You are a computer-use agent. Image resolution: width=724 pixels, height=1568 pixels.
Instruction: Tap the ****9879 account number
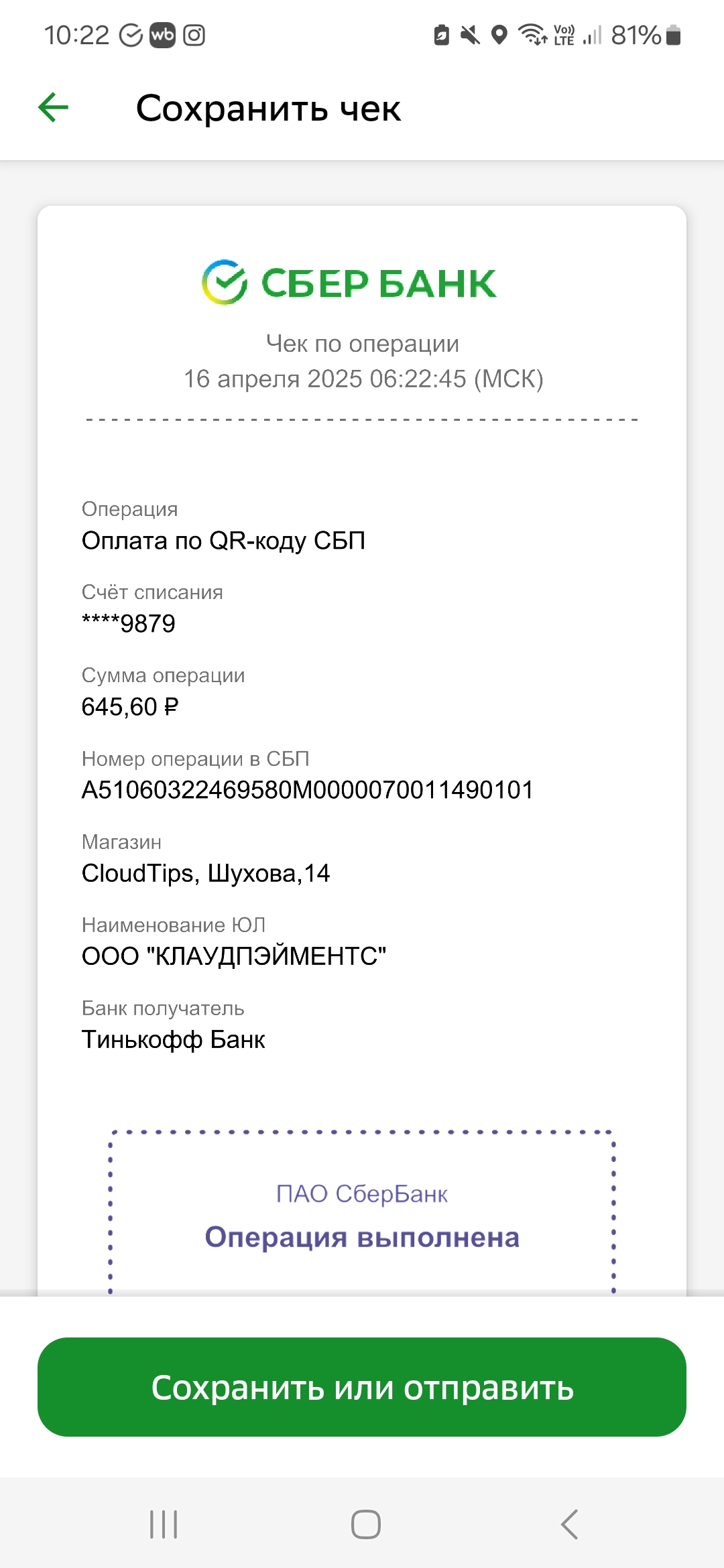coord(129,624)
